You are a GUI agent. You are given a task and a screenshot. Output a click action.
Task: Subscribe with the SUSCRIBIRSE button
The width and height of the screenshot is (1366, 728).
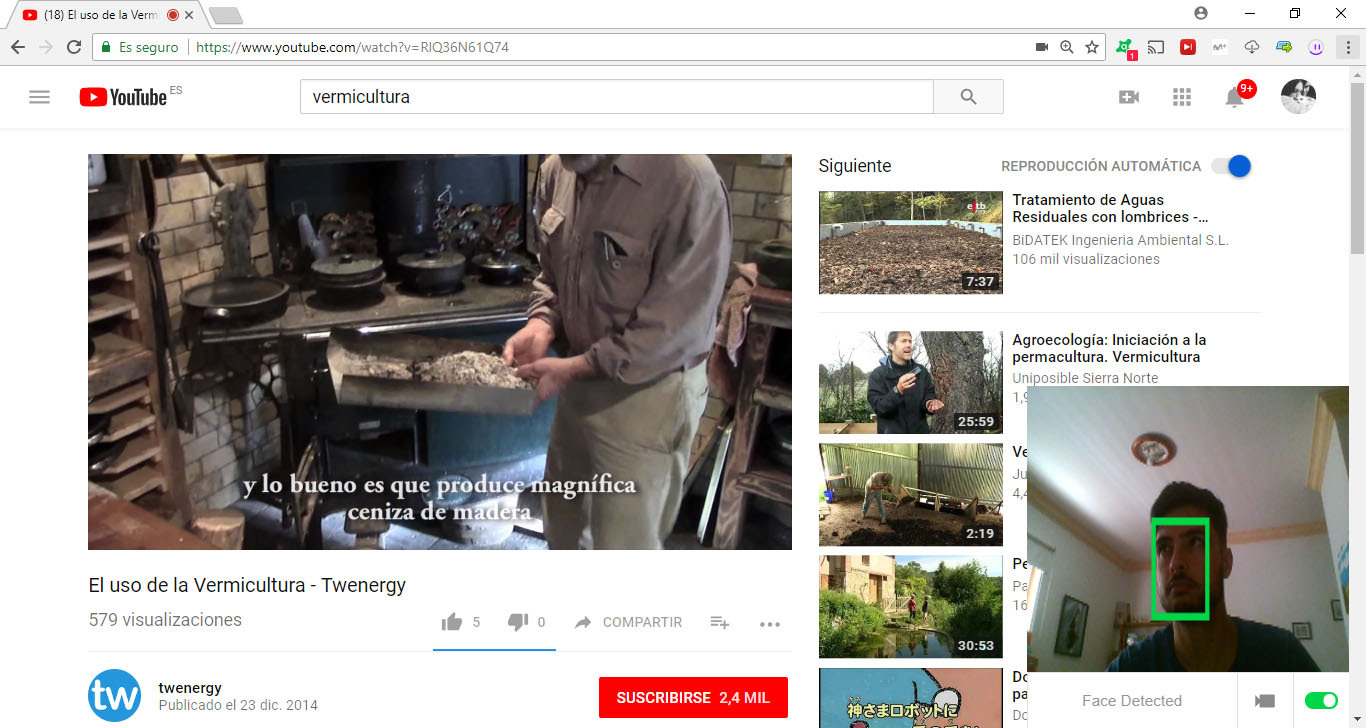pyautogui.click(x=692, y=697)
